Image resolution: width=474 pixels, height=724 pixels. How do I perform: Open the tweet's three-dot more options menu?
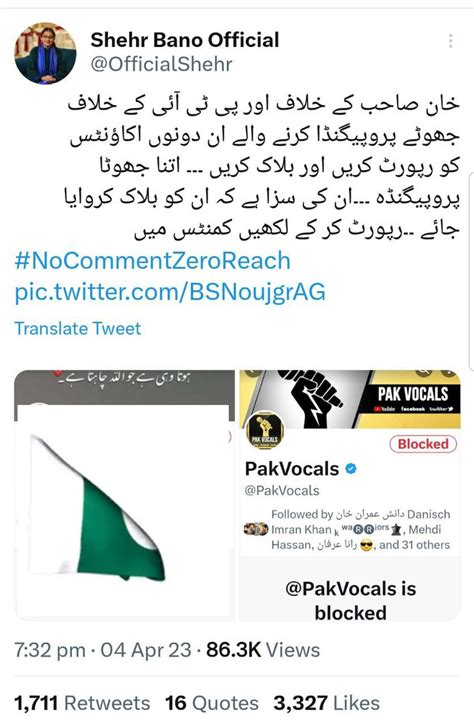coord(450,41)
